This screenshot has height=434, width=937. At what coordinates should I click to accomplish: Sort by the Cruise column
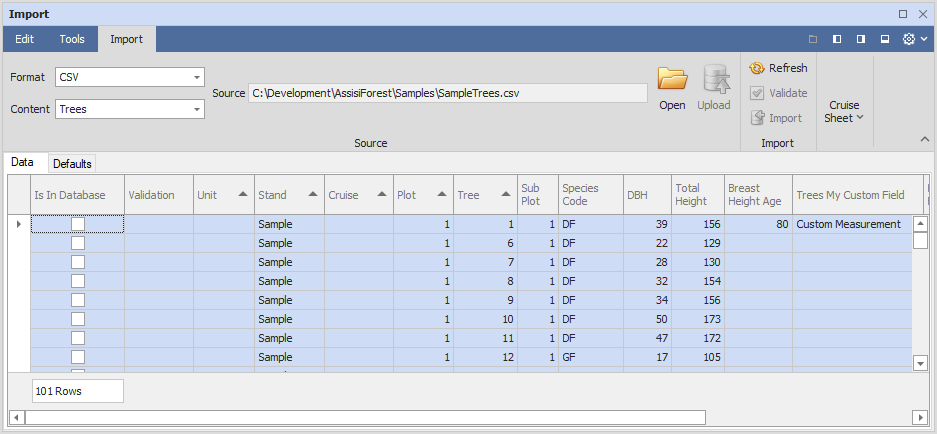tap(359, 195)
